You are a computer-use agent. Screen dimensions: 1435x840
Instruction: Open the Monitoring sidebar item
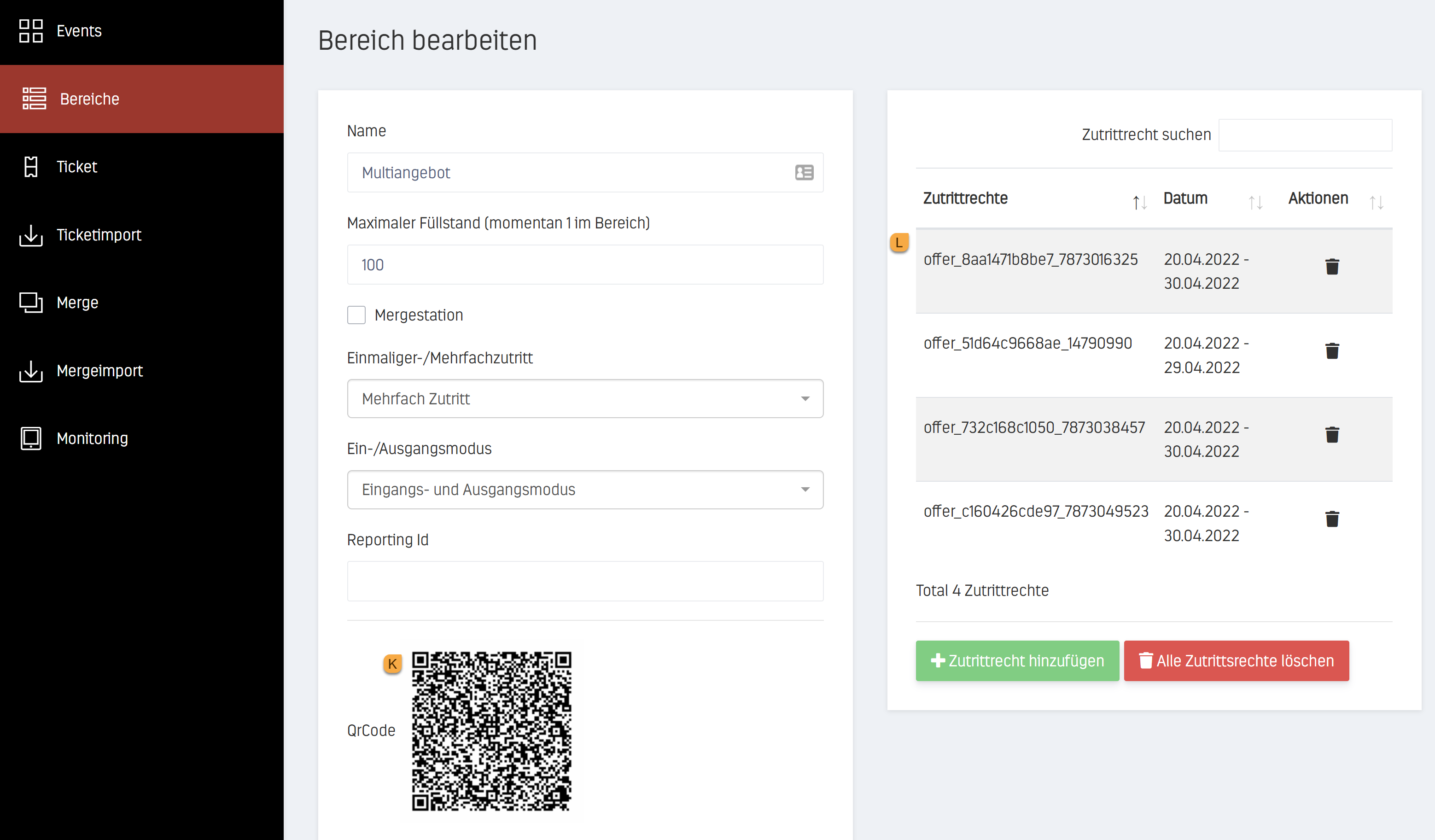click(92, 438)
